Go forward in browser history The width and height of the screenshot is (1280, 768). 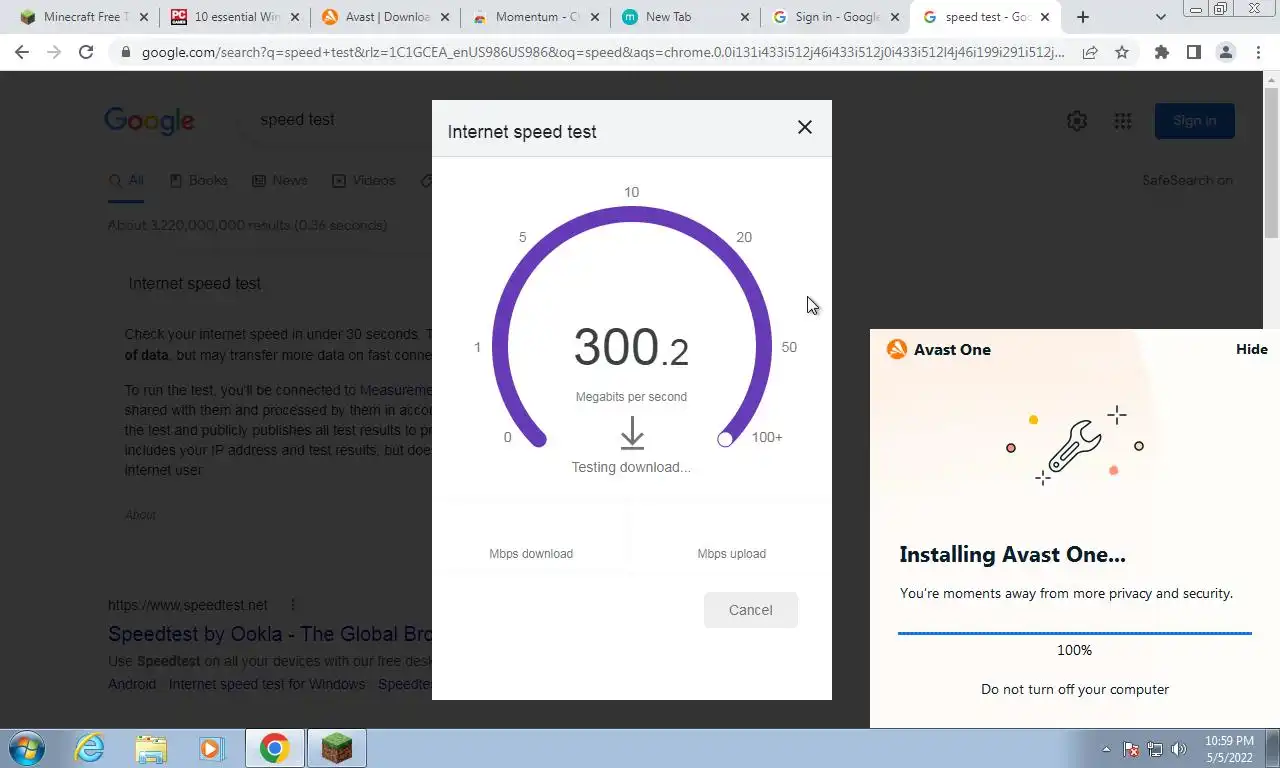pyautogui.click(x=54, y=52)
